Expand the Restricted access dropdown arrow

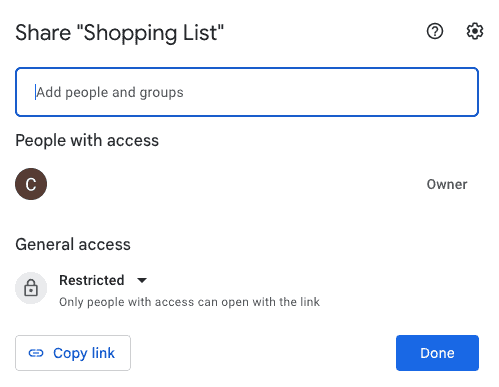point(142,280)
